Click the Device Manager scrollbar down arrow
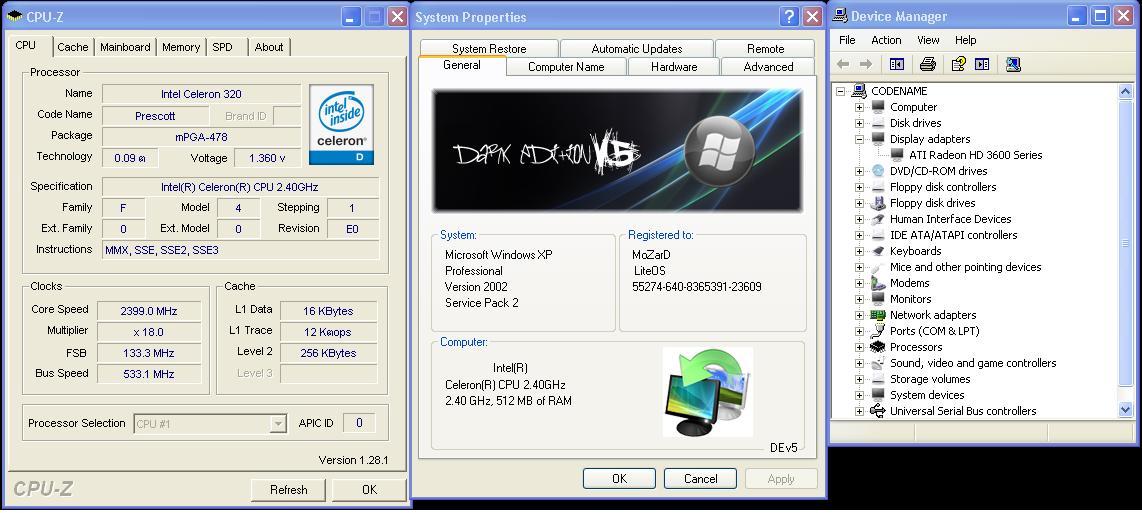 1125,409
